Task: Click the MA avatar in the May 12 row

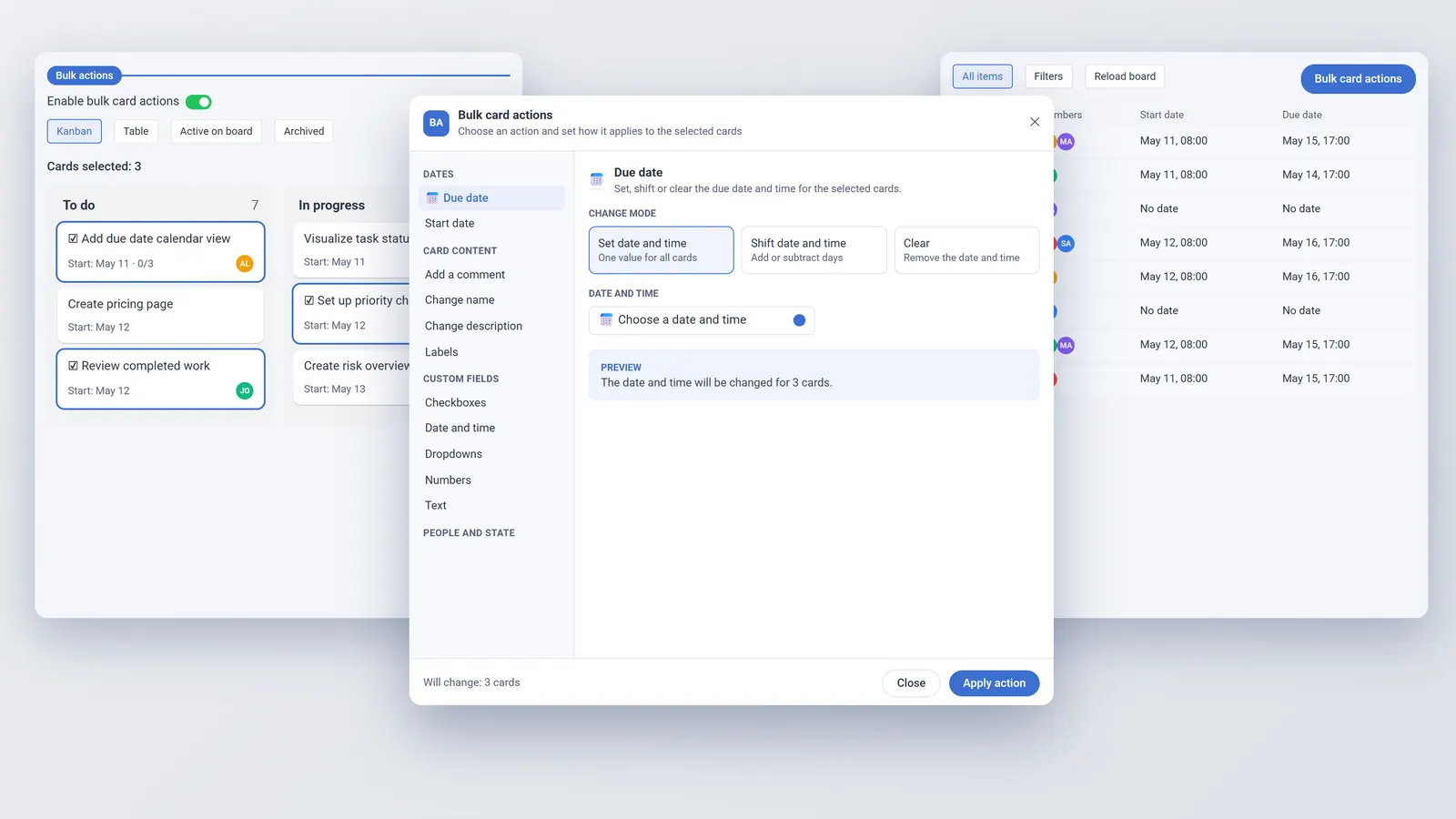Action: pyautogui.click(x=1066, y=346)
